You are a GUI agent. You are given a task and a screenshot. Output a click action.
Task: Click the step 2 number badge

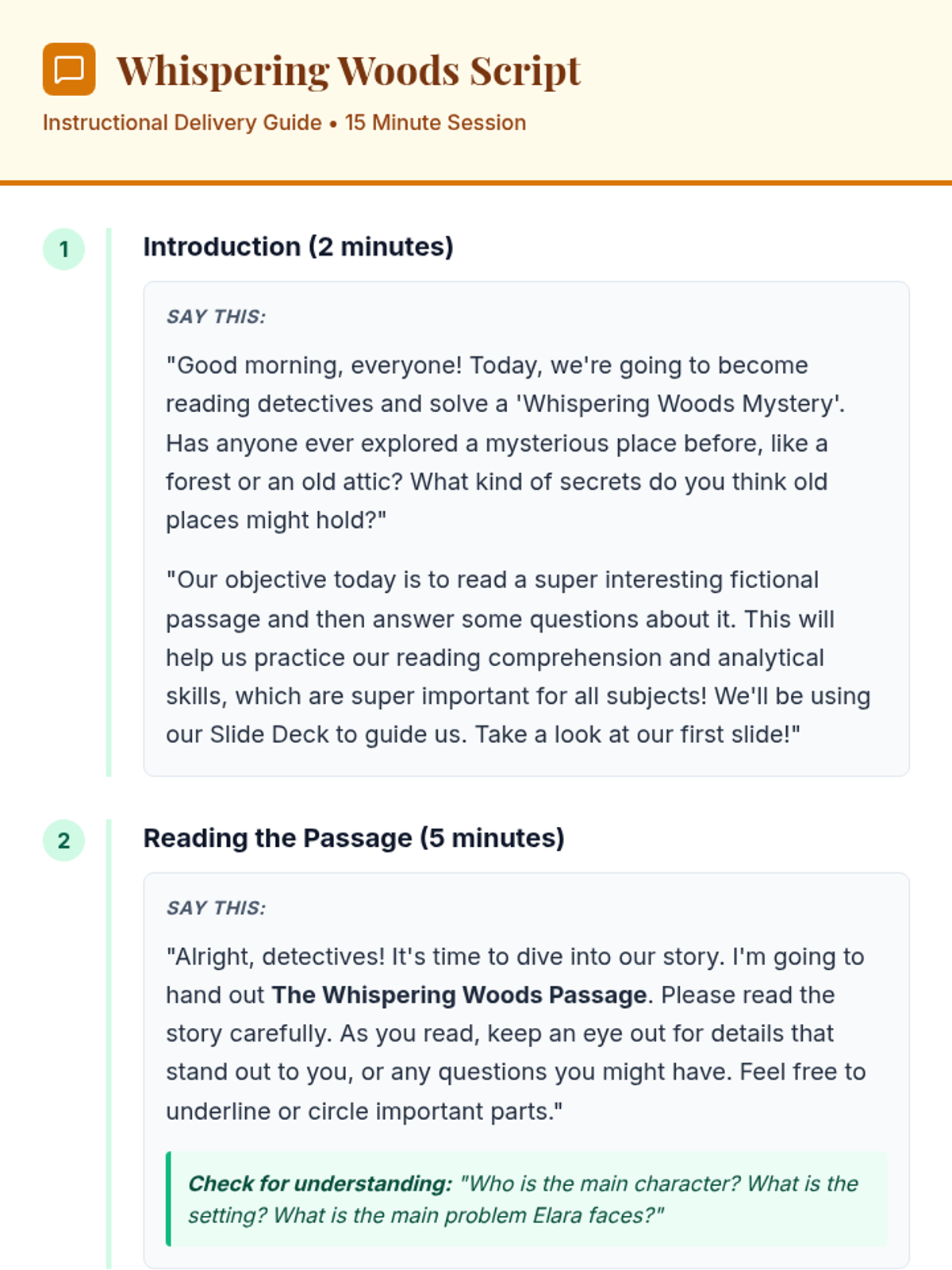pos(63,841)
